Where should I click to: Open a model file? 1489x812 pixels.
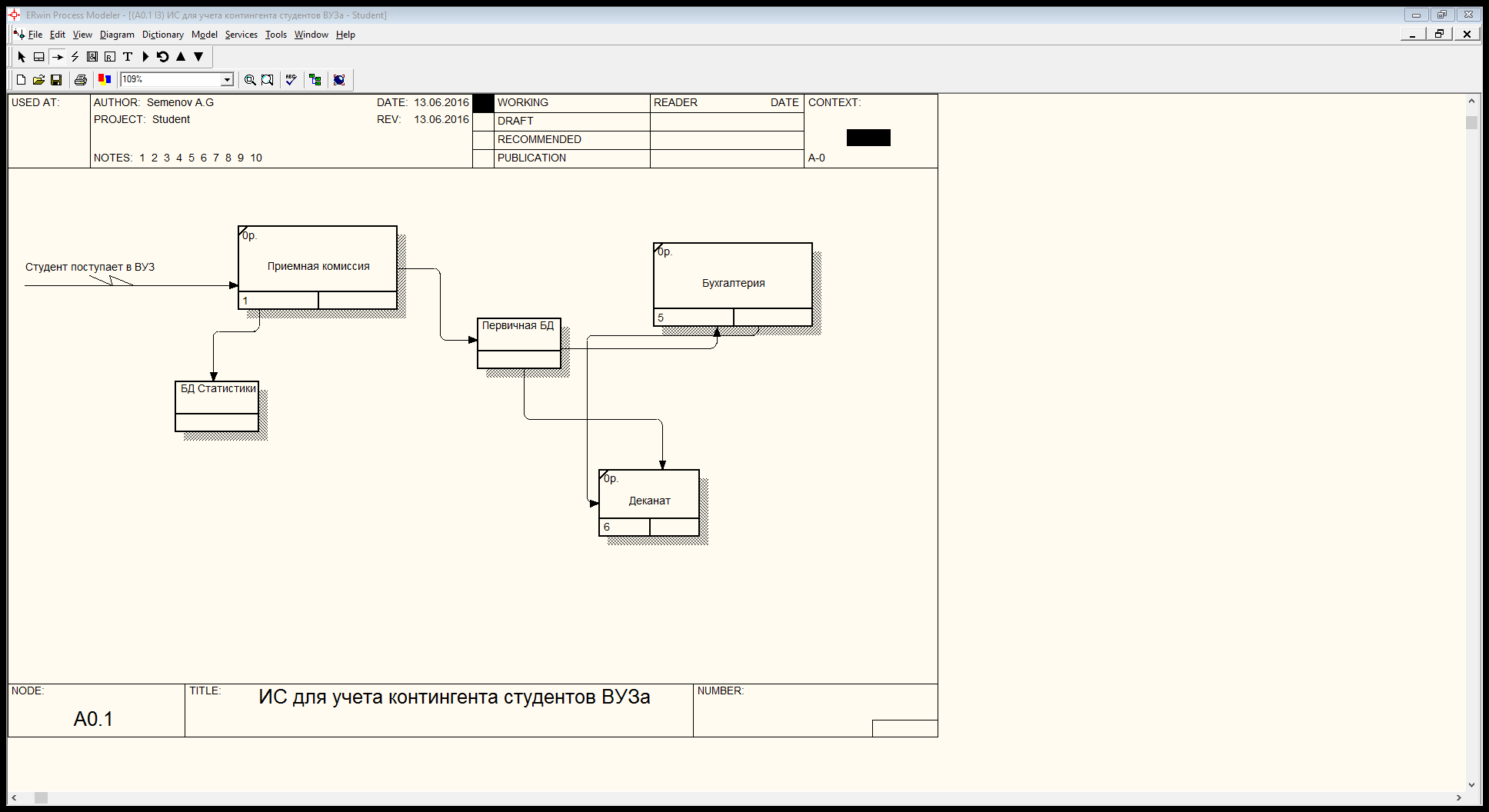coord(38,80)
